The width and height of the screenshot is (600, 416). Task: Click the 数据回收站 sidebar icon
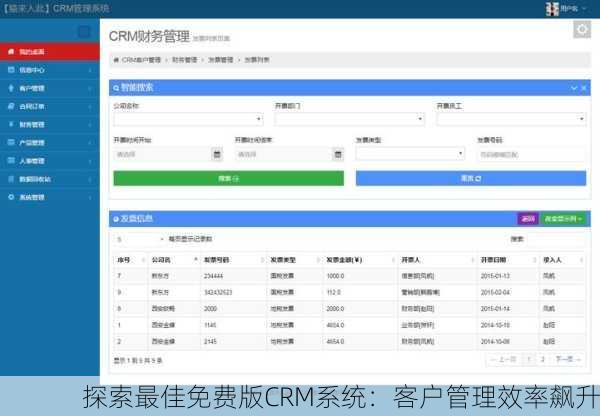tap(11, 179)
